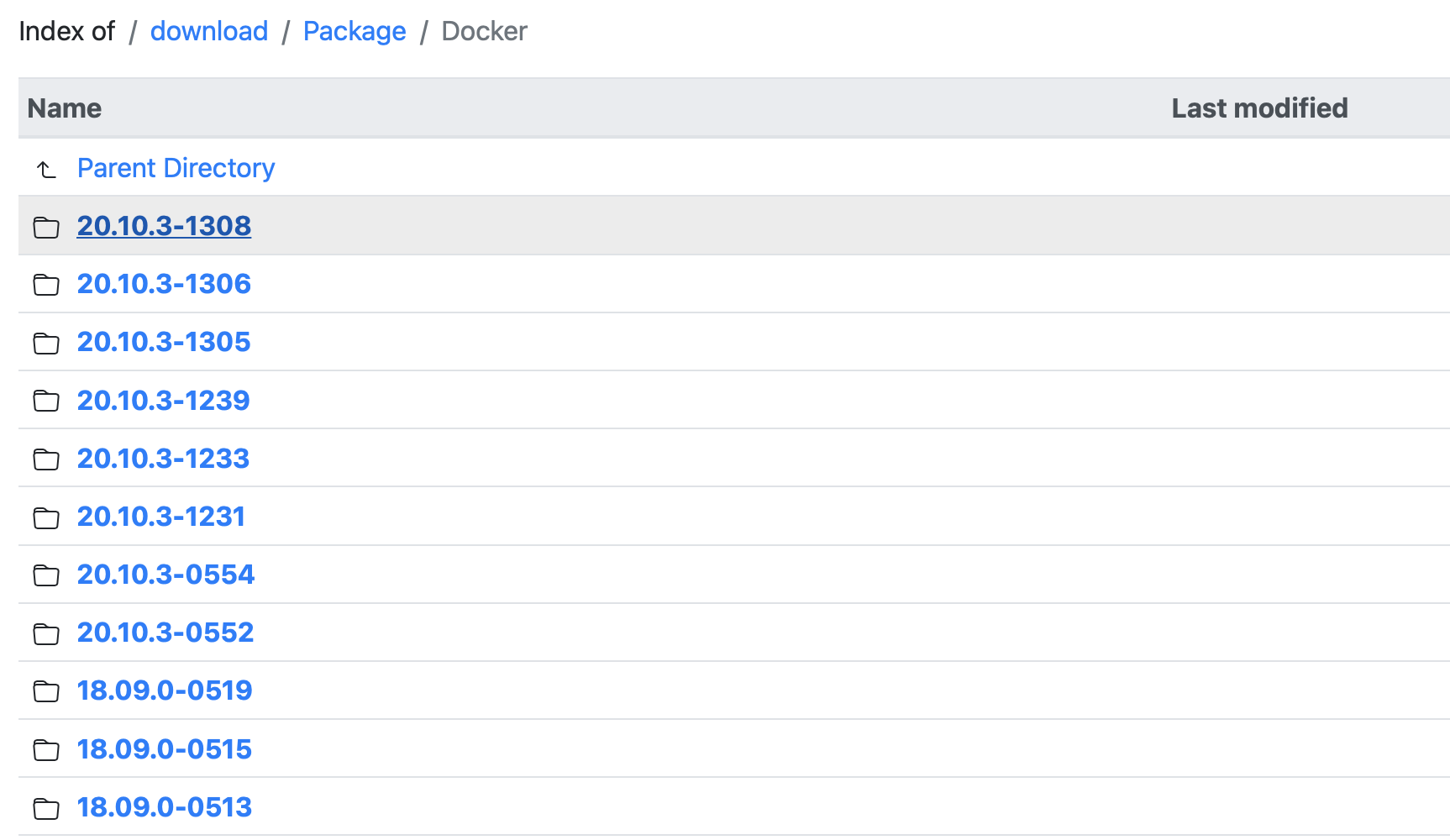The width and height of the screenshot is (1450, 840).
Task: Click folder icon beside 18.09.0-0513
Action: (46, 808)
